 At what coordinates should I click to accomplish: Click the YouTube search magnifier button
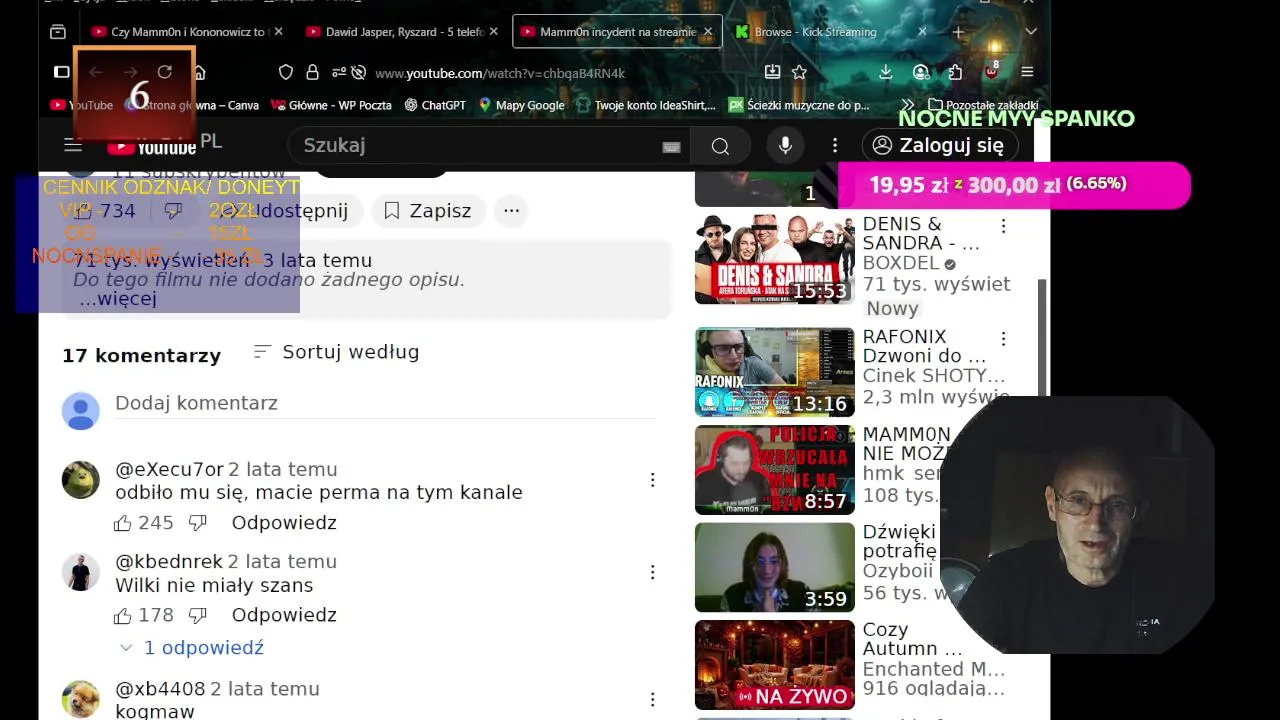click(720, 146)
